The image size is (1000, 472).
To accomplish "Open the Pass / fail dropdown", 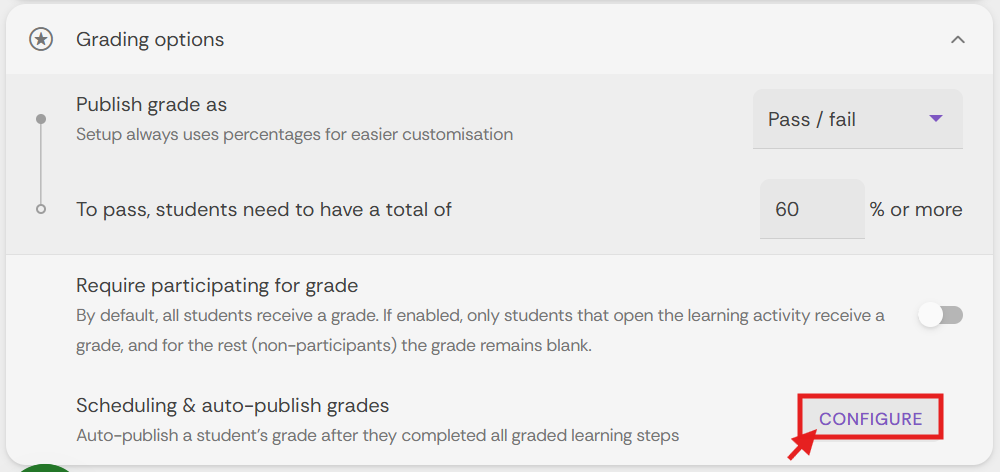I will click(856, 119).
